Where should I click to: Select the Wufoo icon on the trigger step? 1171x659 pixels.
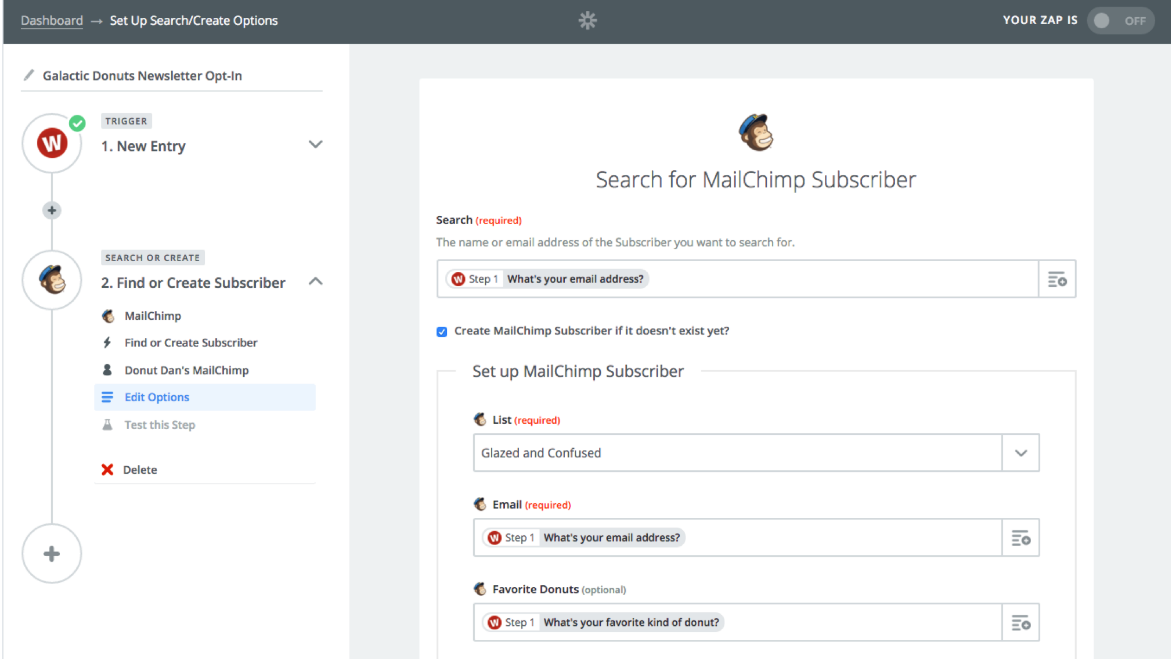pyautogui.click(x=52, y=143)
